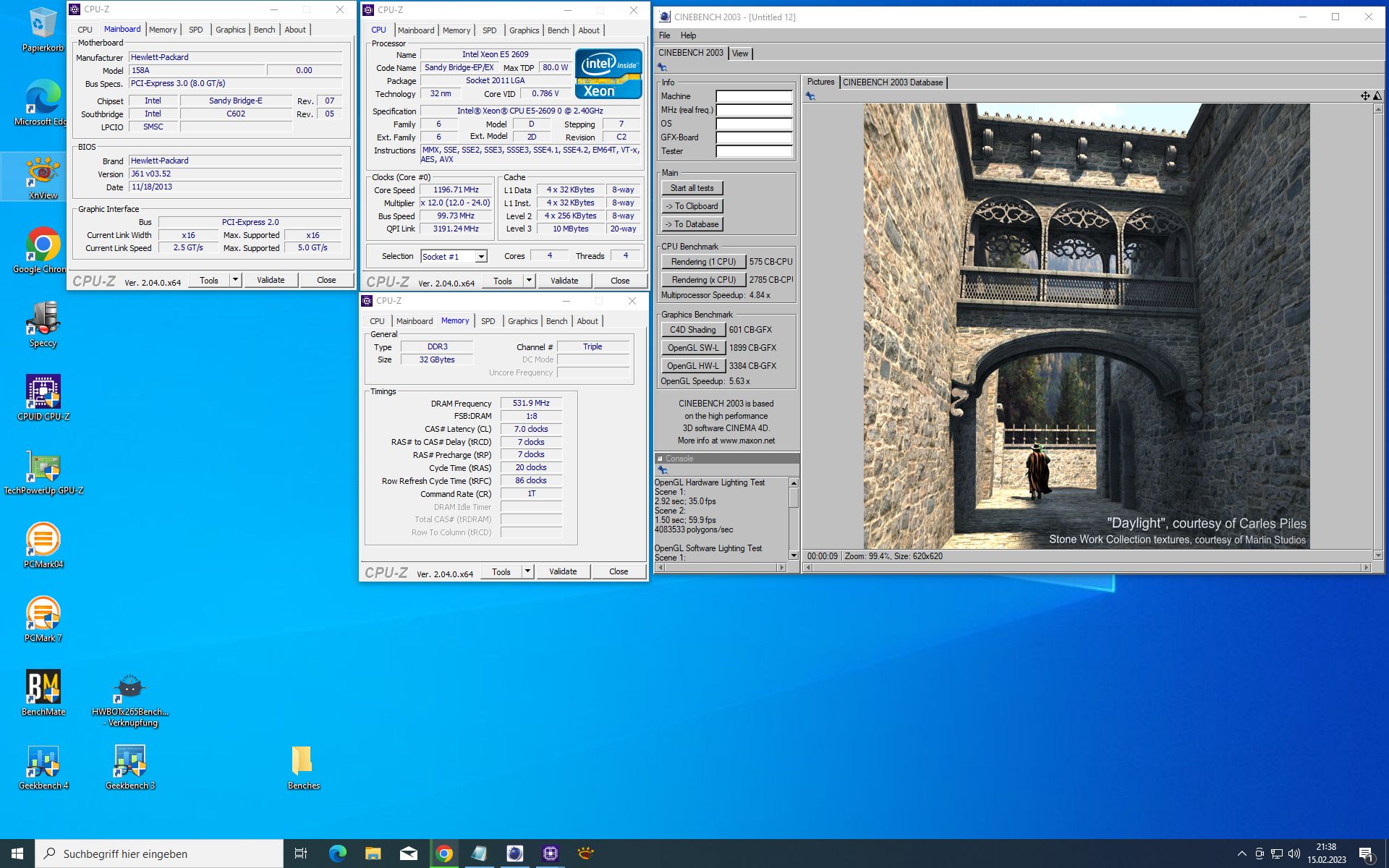The height and width of the screenshot is (868, 1389).
Task: Run the OpenGL HW-L benchmark
Action: click(692, 366)
